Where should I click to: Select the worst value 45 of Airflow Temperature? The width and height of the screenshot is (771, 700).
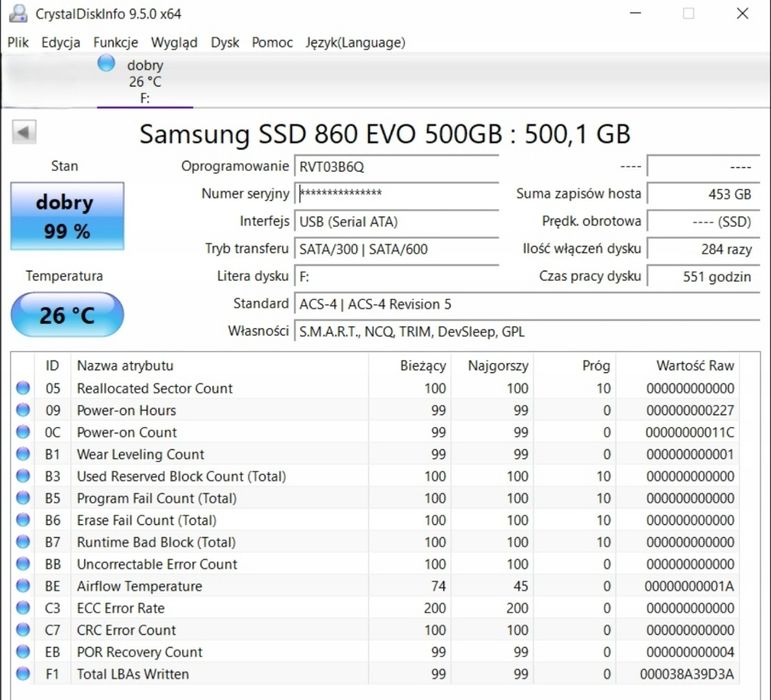(x=521, y=586)
